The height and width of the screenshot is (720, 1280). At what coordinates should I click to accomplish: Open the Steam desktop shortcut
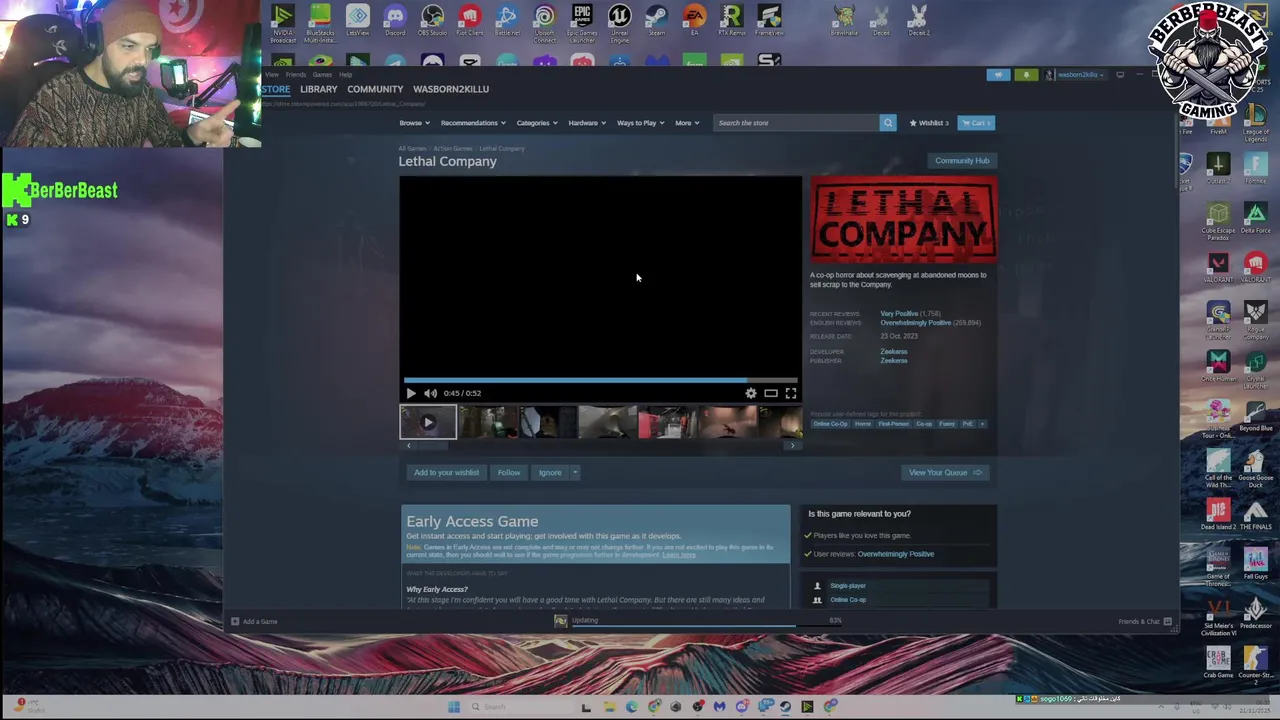point(657,20)
